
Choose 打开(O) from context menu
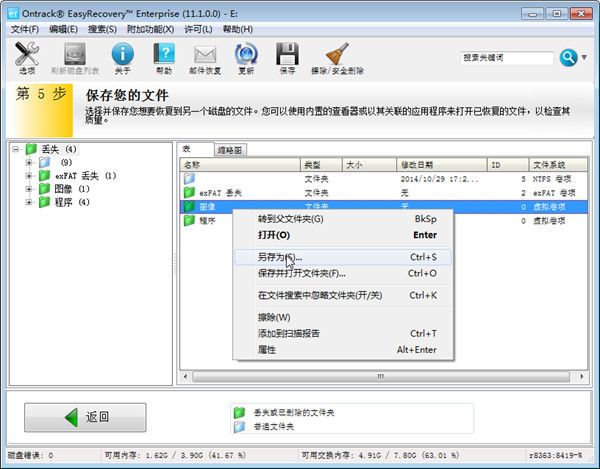343,235
